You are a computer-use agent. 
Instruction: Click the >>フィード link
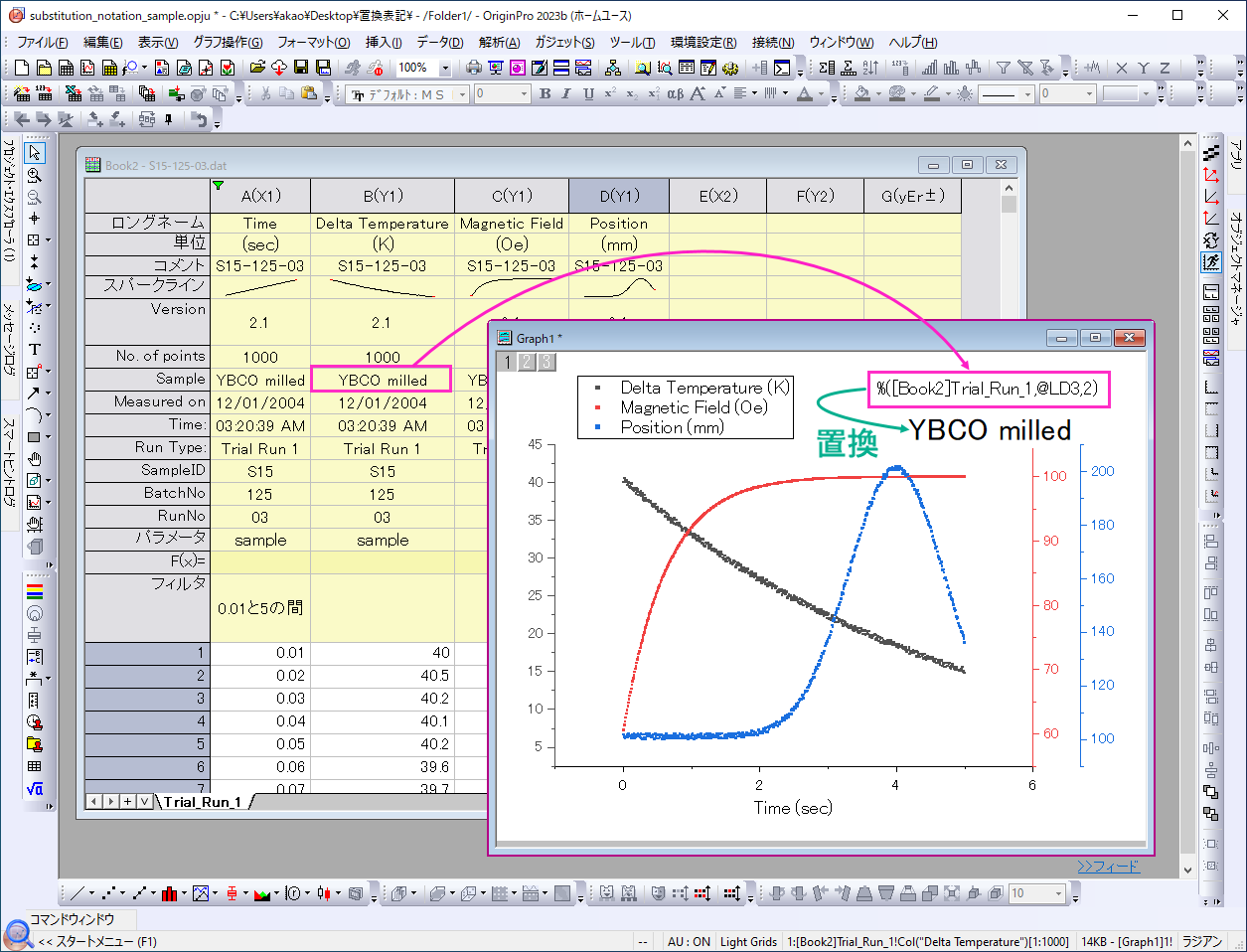tap(1108, 867)
